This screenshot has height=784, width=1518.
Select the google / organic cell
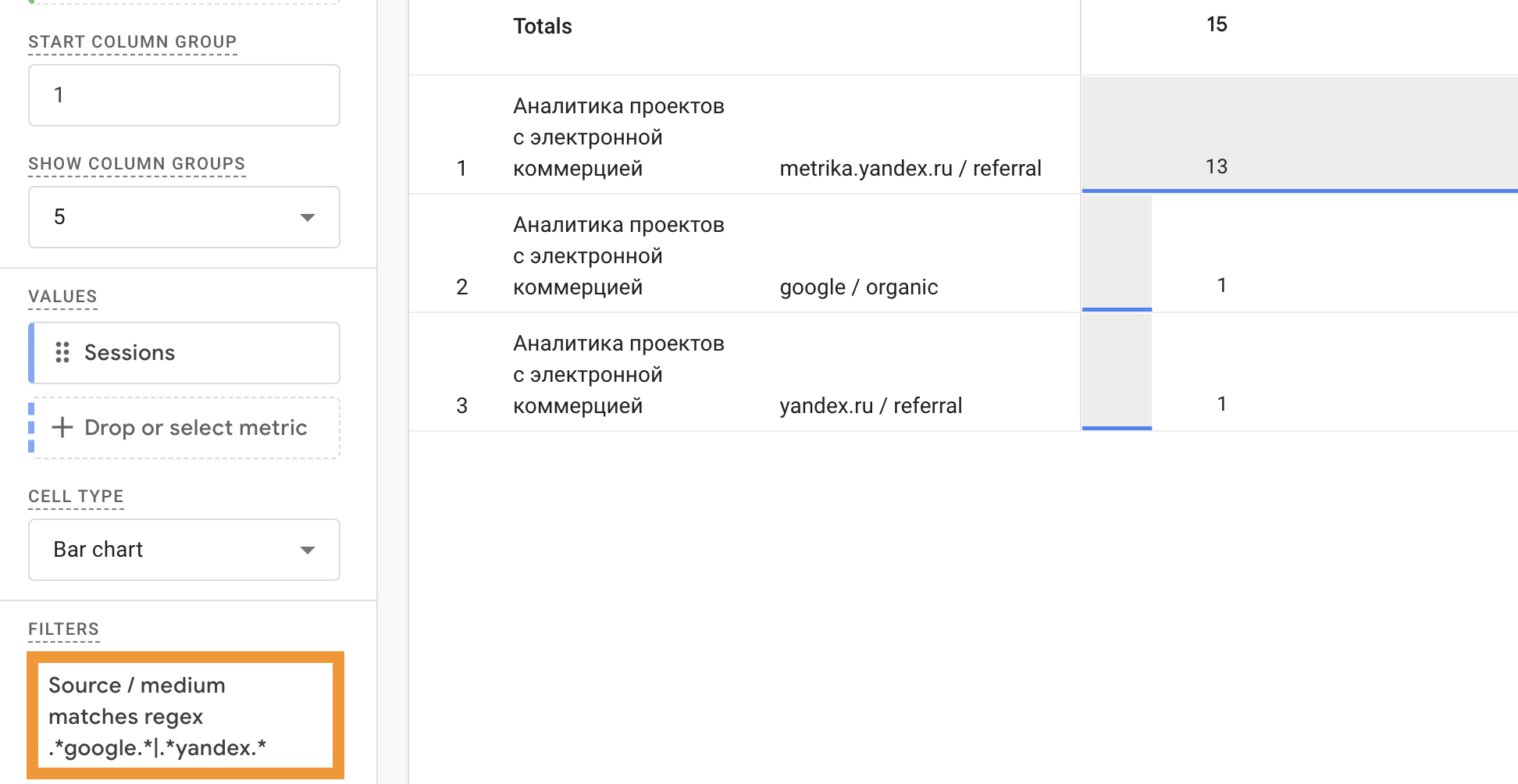point(859,287)
